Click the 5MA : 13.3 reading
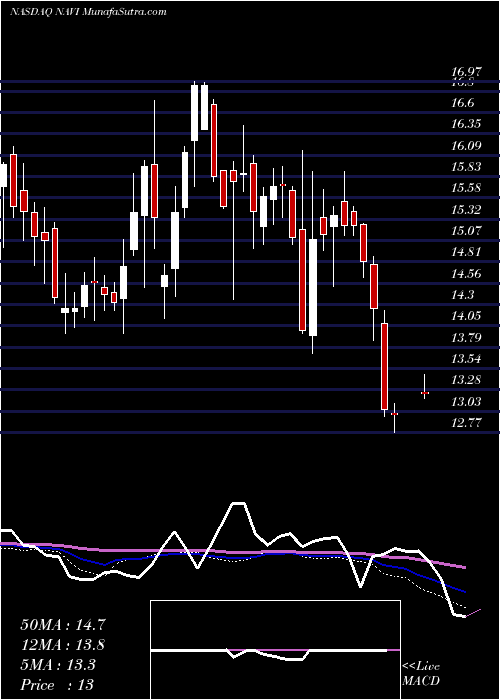The image size is (500, 700). (58, 665)
